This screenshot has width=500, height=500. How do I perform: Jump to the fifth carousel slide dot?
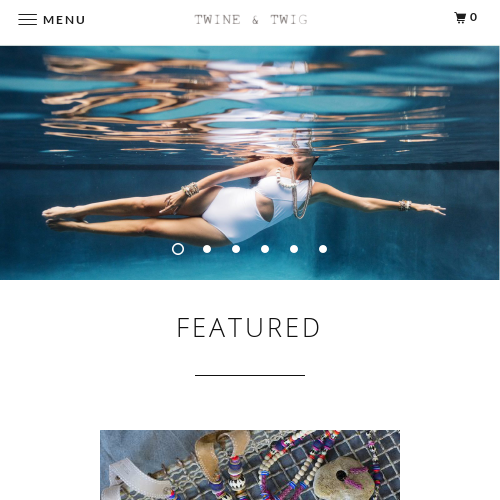pyautogui.click(x=294, y=249)
